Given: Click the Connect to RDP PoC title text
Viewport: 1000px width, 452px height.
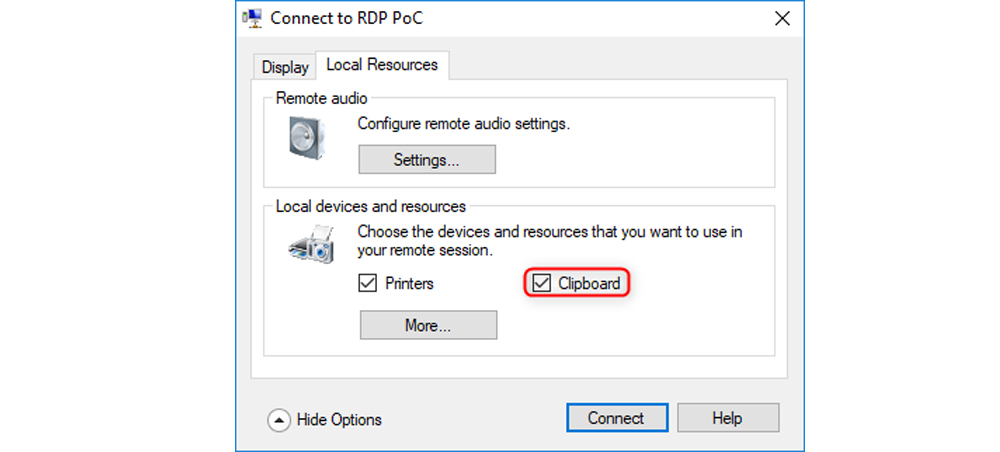Looking at the screenshot, I should [346, 18].
